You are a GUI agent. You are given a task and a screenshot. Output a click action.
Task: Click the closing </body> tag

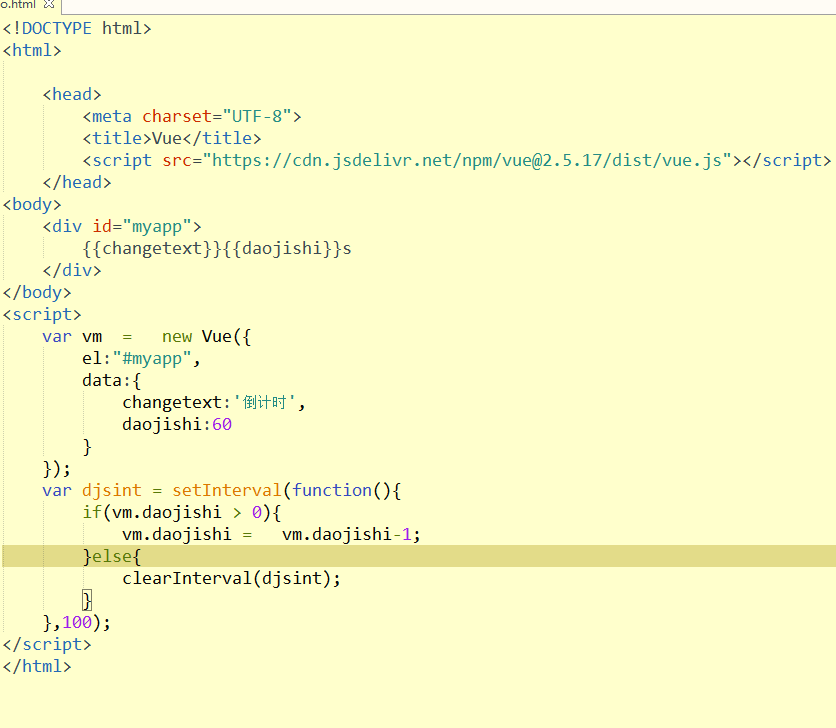37,292
